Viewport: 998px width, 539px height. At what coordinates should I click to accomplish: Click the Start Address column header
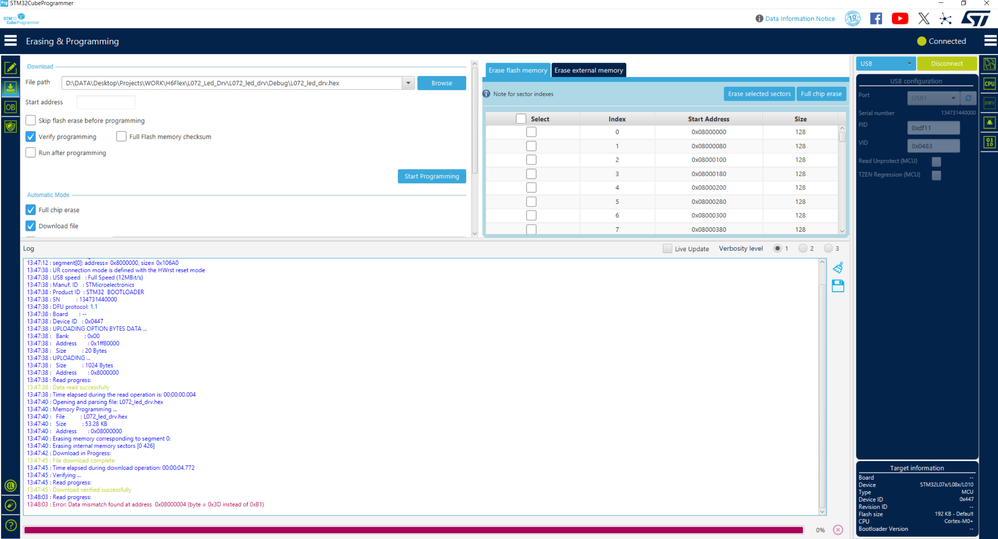pyautogui.click(x=708, y=119)
